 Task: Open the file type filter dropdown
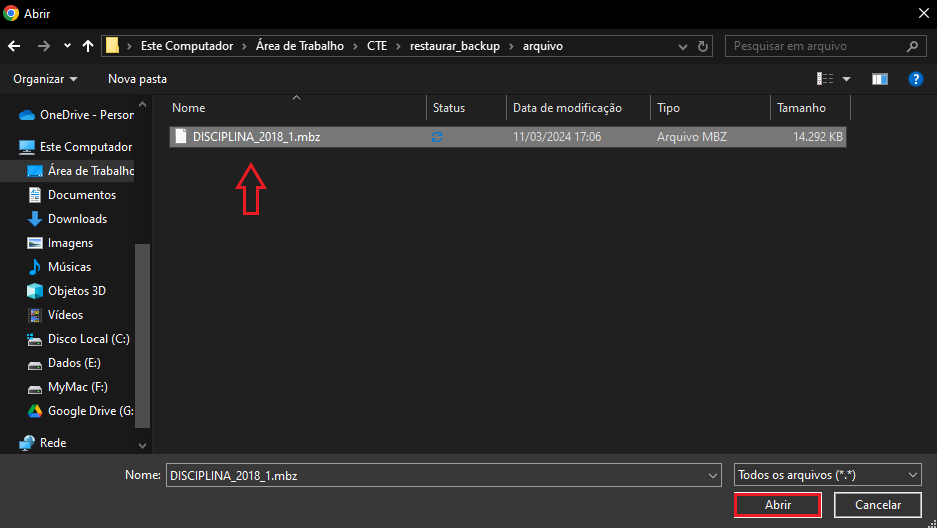(826, 475)
